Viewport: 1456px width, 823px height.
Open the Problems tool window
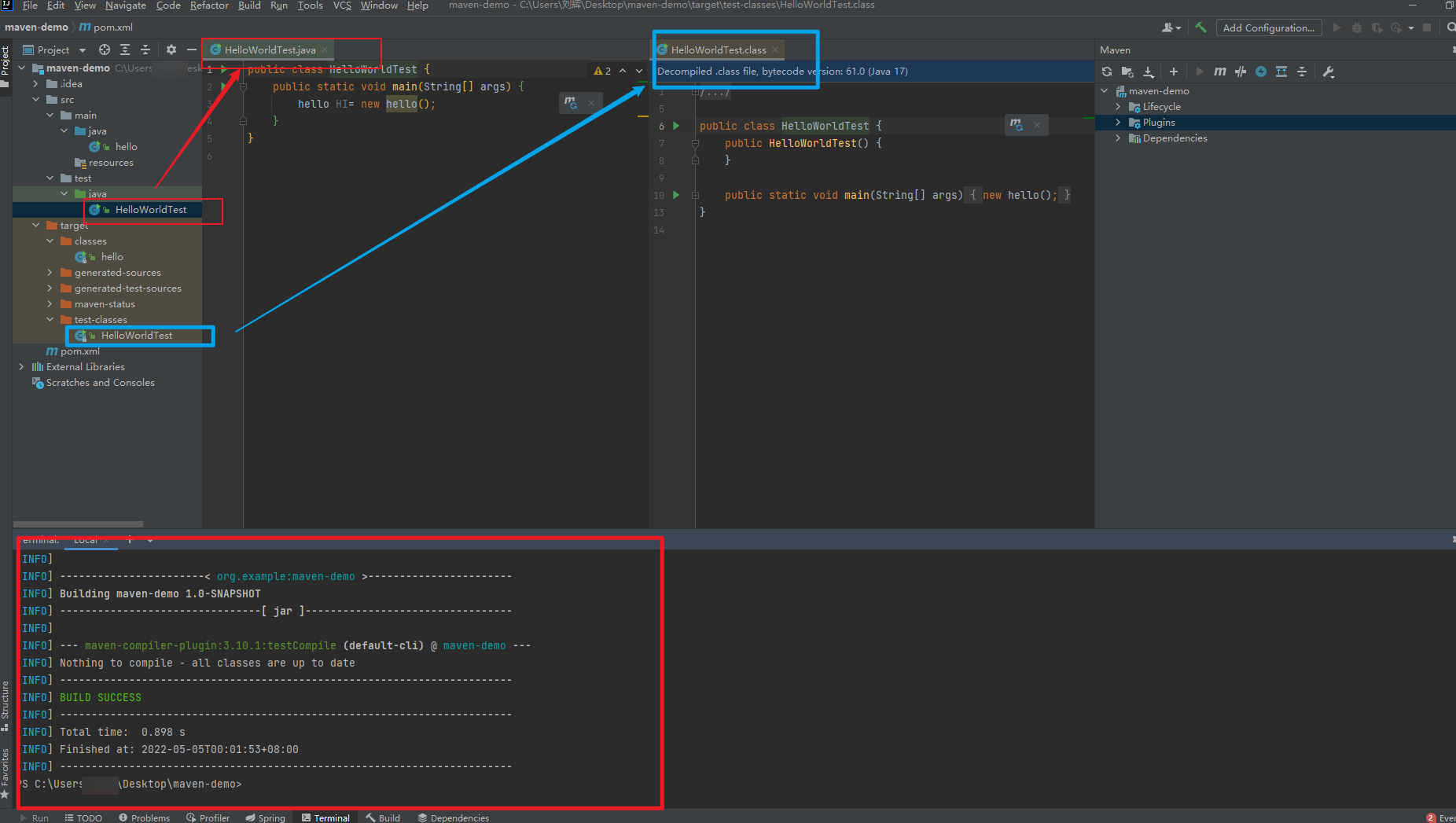(x=145, y=817)
